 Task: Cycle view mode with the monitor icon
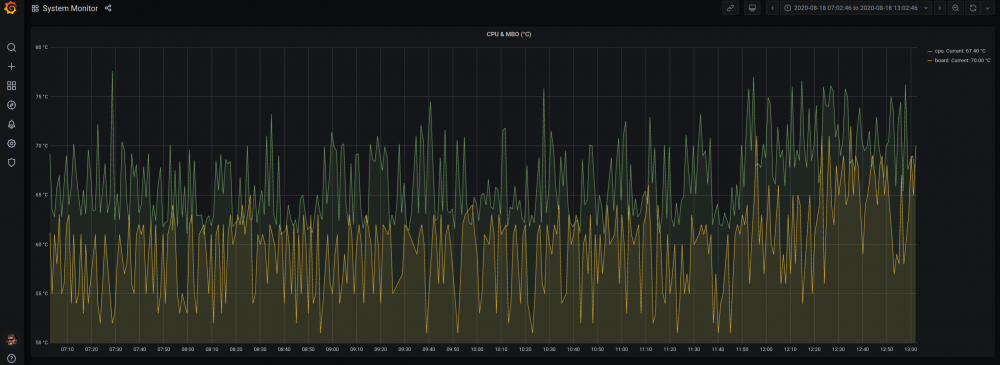[x=752, y=8]
